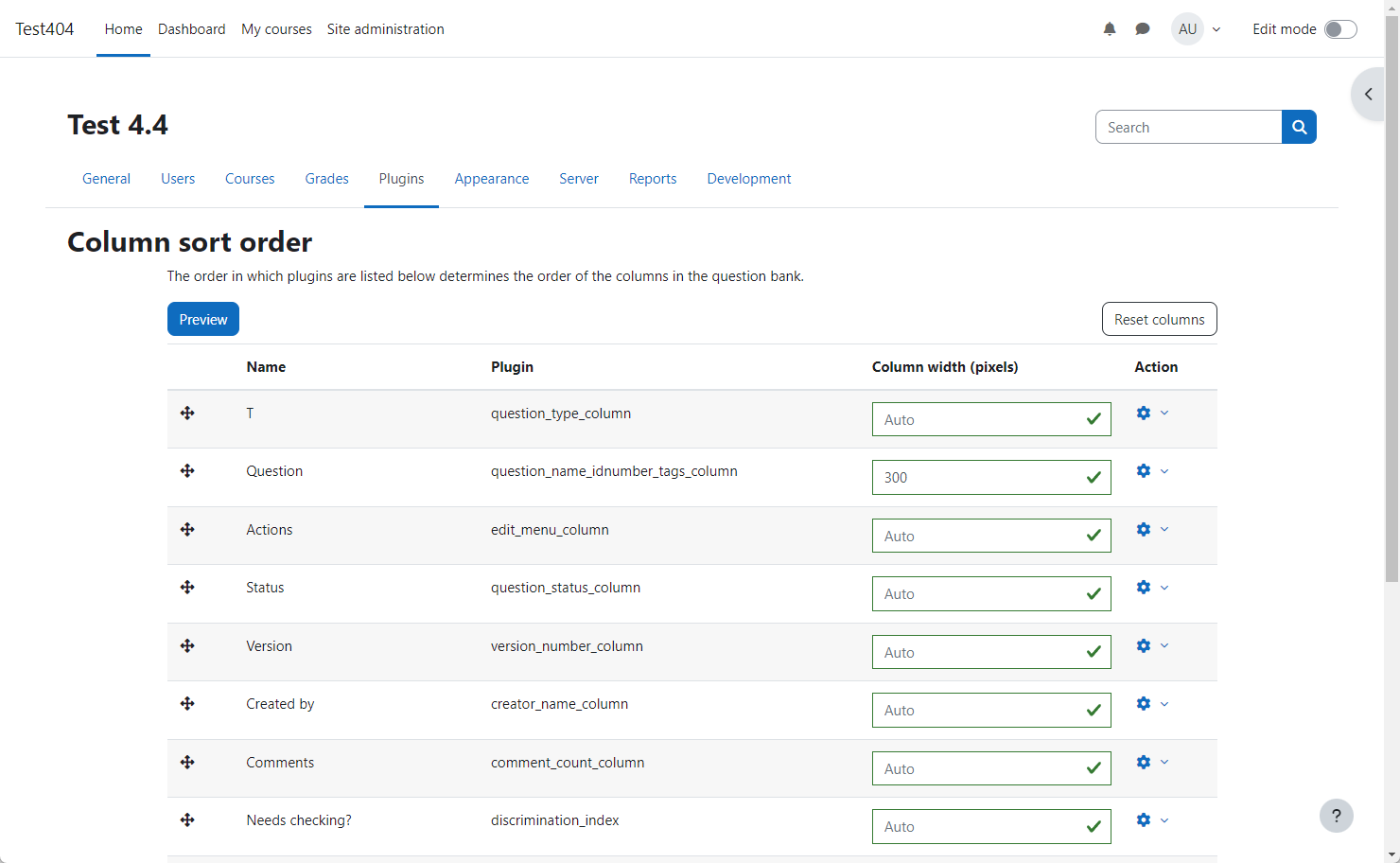Click the column width field for the Created by row
Viewport: 1400px width, 863px height.
click(991, 710)
